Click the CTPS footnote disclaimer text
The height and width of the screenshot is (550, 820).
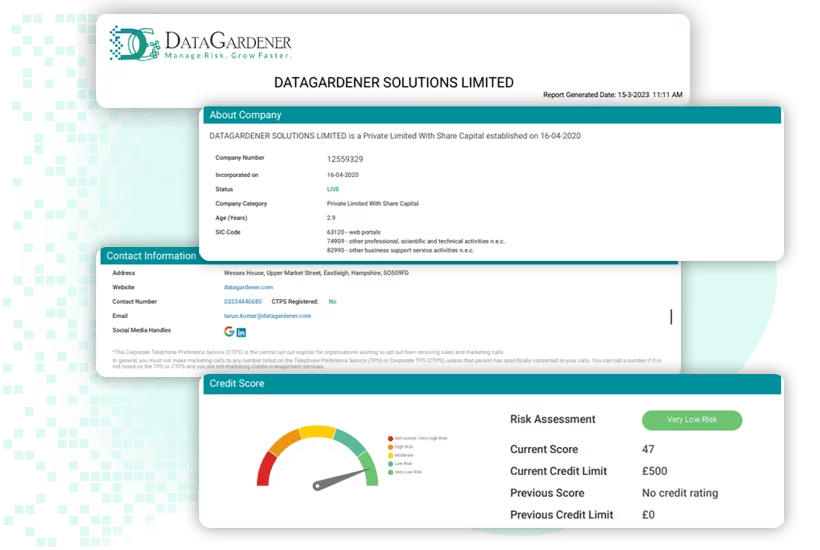(387, 359)
